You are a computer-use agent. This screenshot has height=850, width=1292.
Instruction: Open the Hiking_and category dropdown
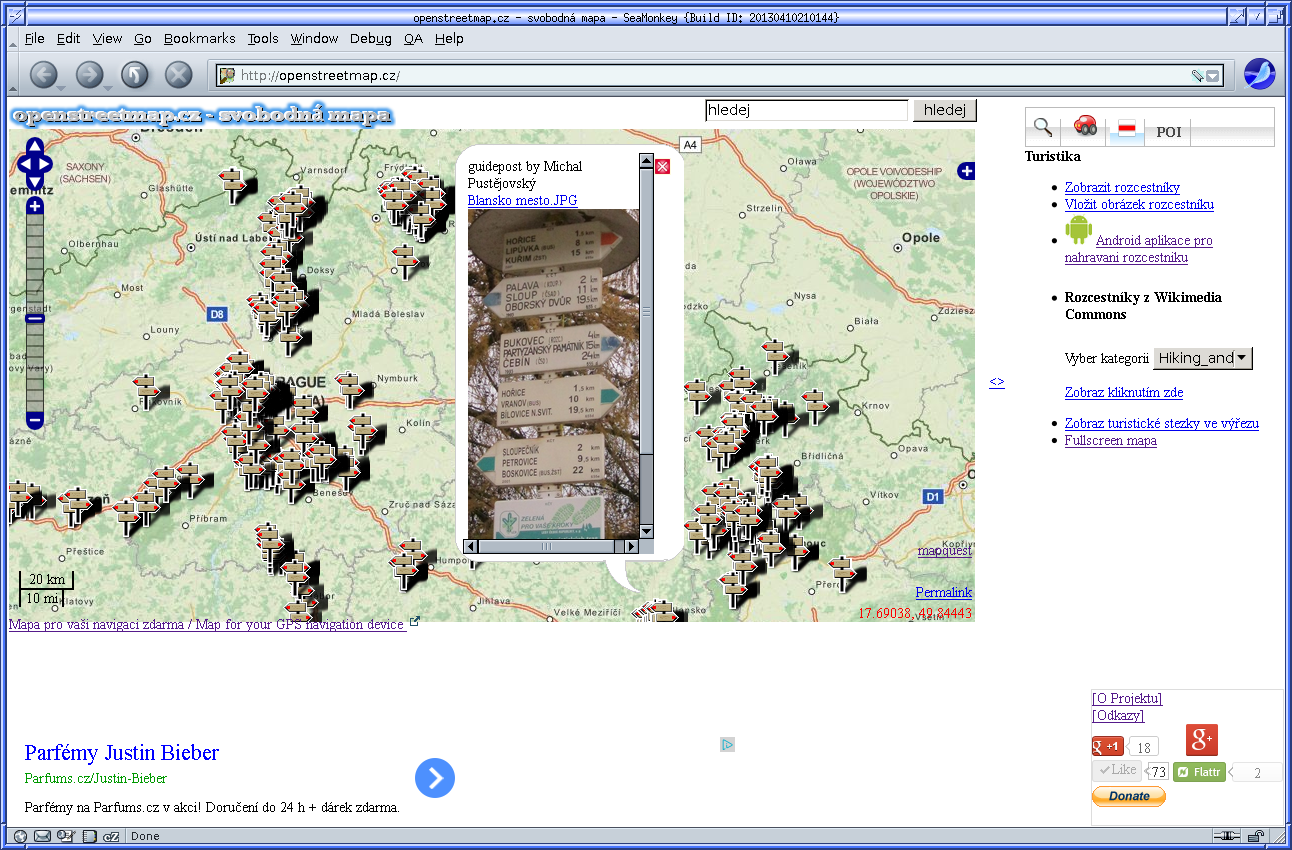(1202, 358)
